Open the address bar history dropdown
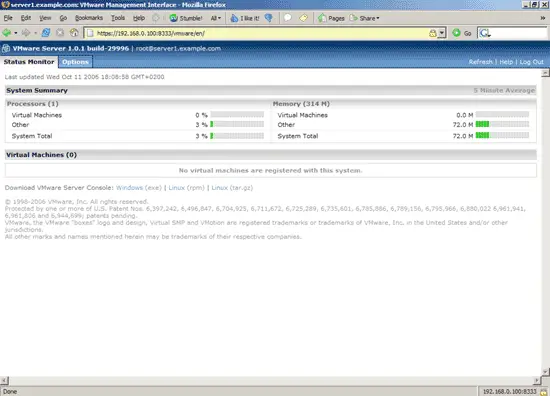The image size is (550, 396). point(442,33)
